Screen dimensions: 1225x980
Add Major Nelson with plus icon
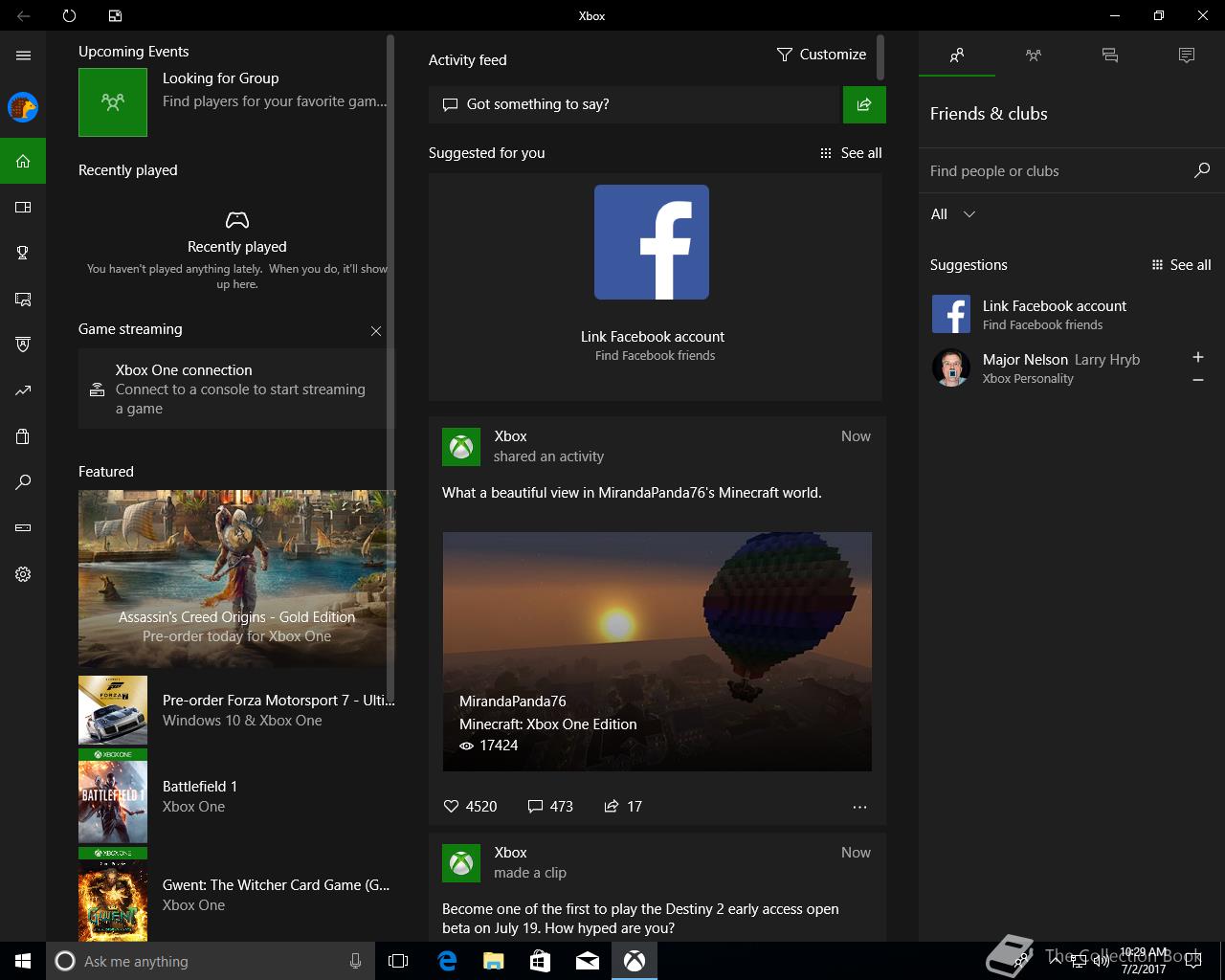point(1197,357)
